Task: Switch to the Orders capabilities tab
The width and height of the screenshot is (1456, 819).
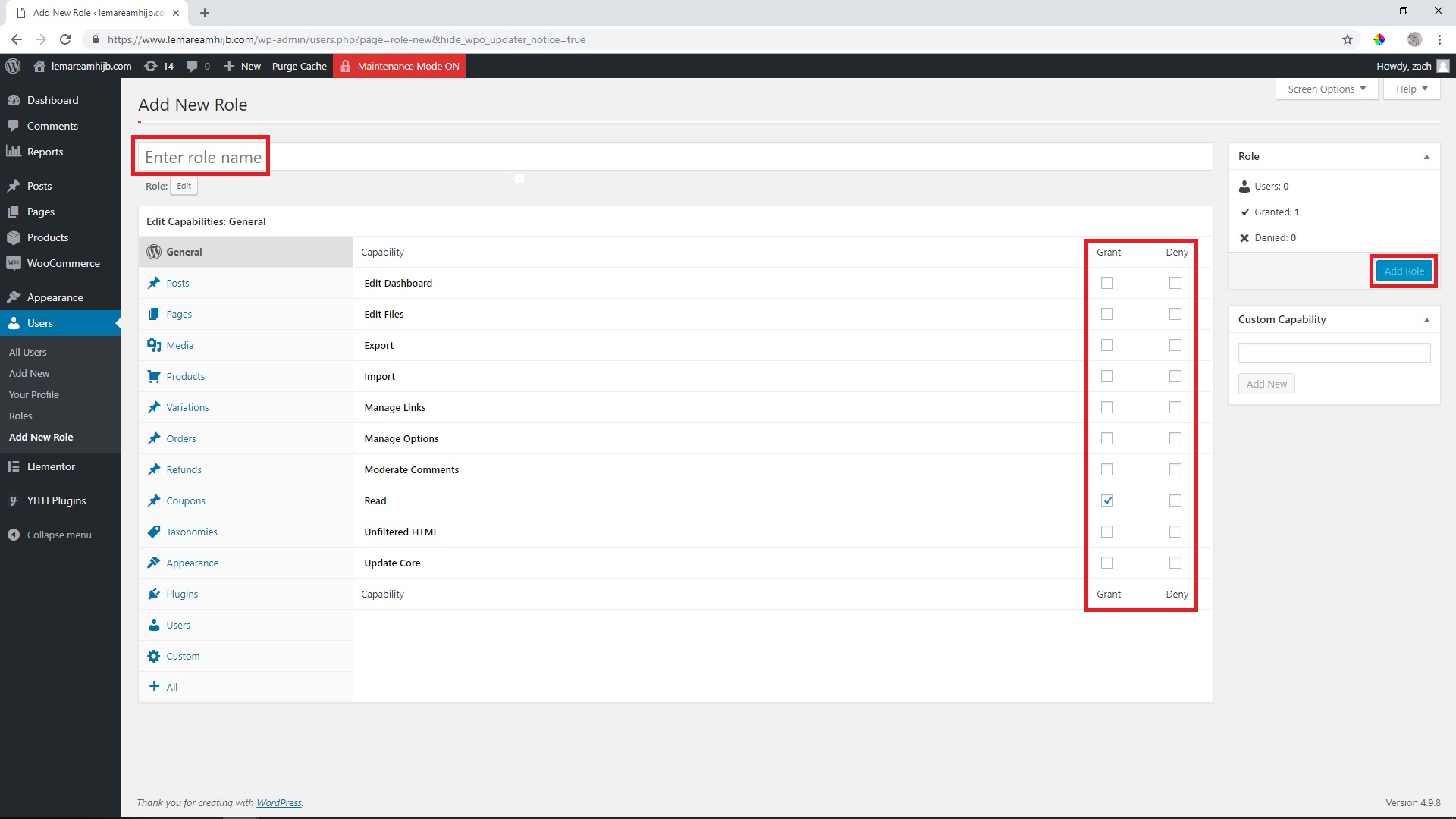Action: click(x=246, y=438)
